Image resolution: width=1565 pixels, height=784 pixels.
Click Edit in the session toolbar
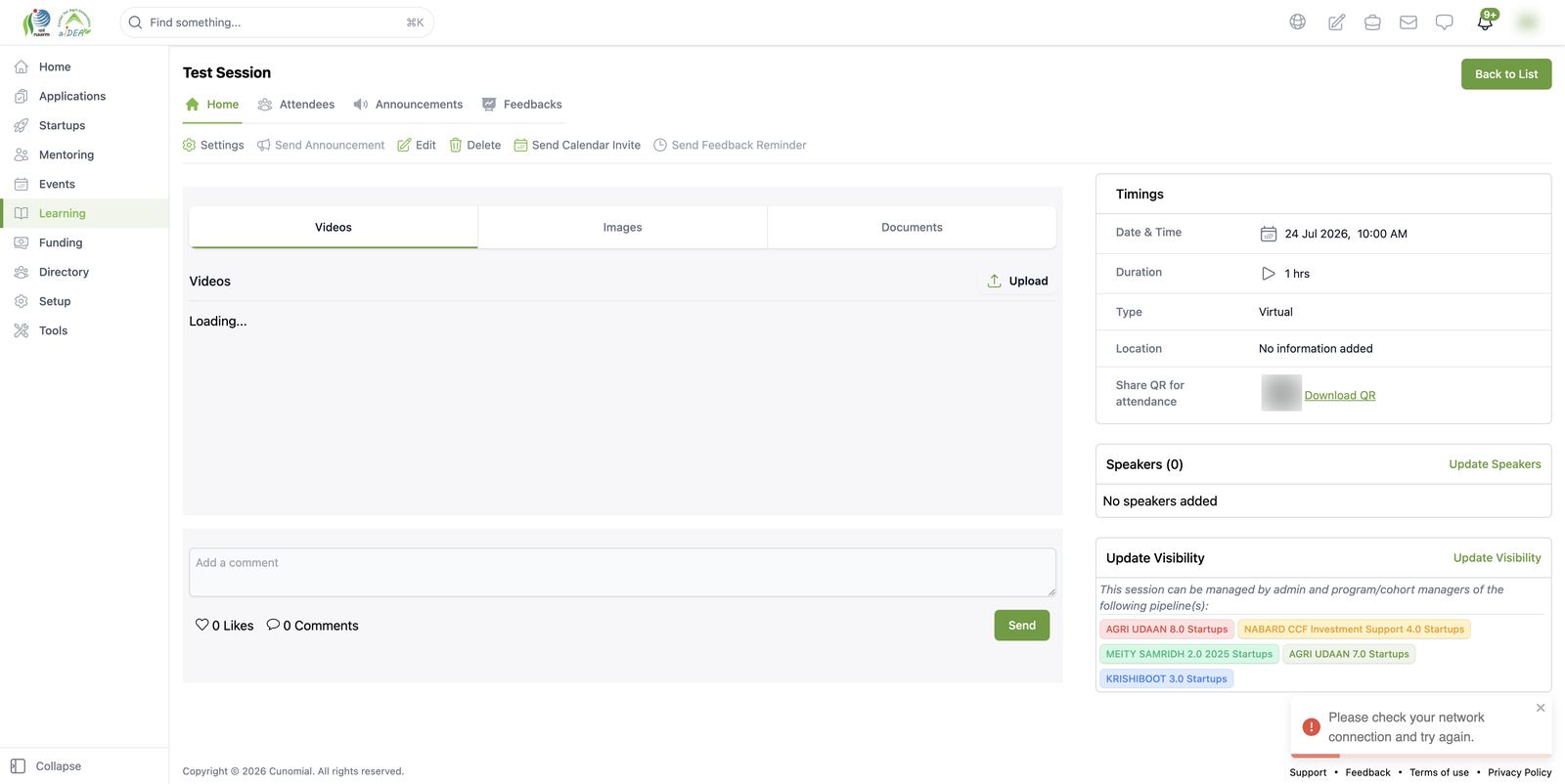pyautogui.click(x=417, y=145)
